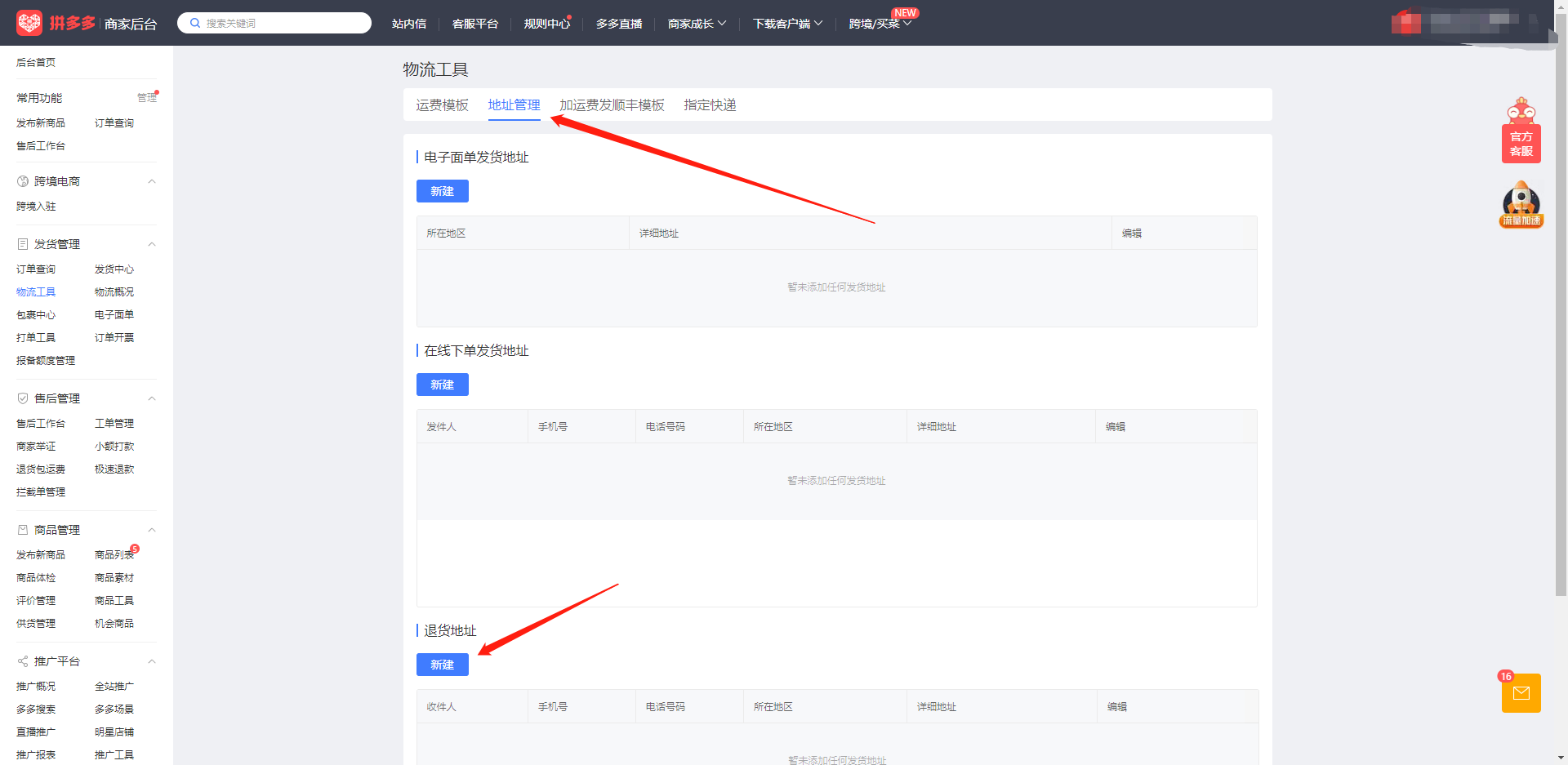Open the 加运费发顺丰模板 tab
1568x765 pixels.
[612, 105]
